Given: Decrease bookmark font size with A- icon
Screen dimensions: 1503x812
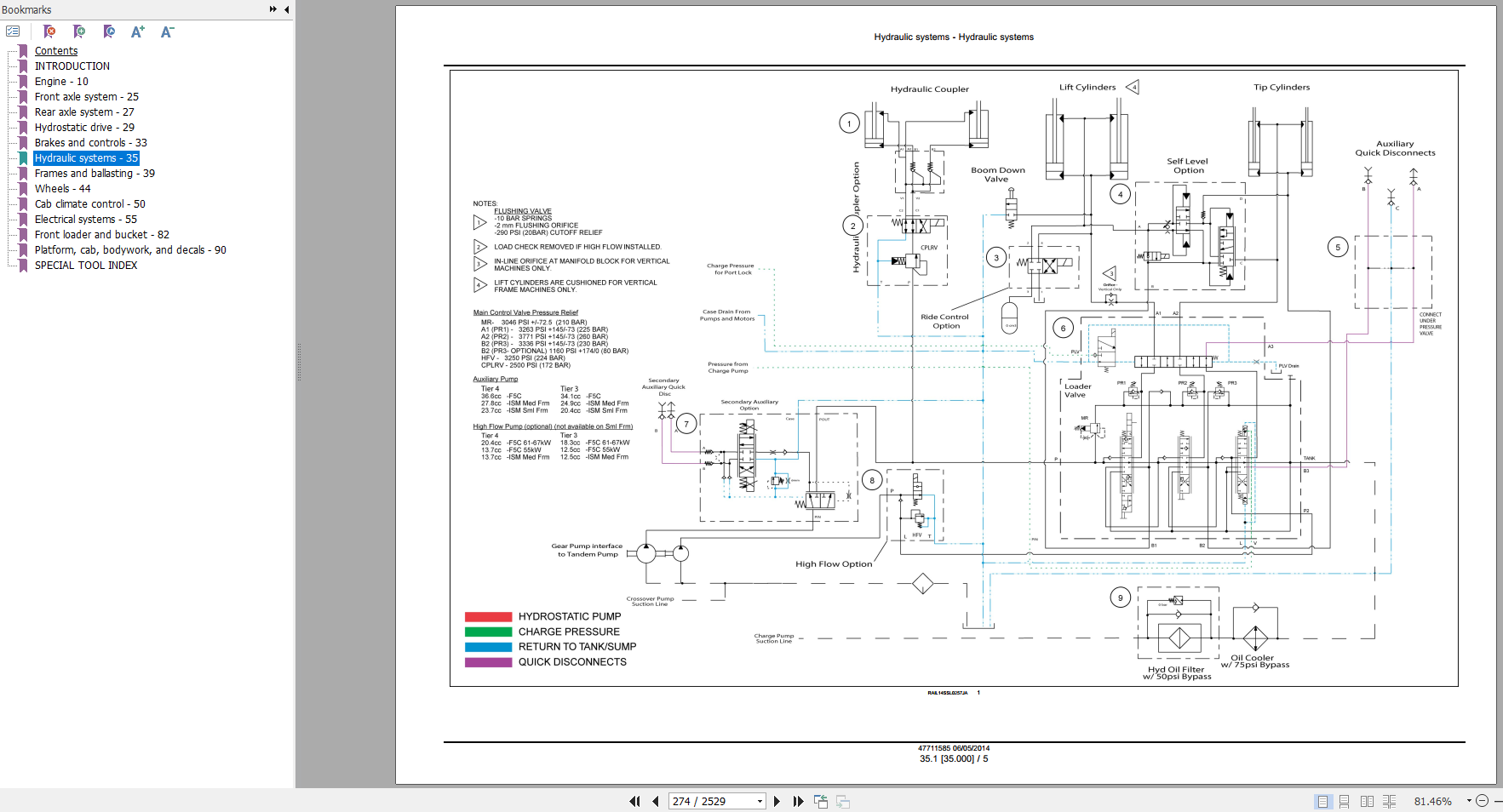Looking at the screenshot, I should pos(167,31).
